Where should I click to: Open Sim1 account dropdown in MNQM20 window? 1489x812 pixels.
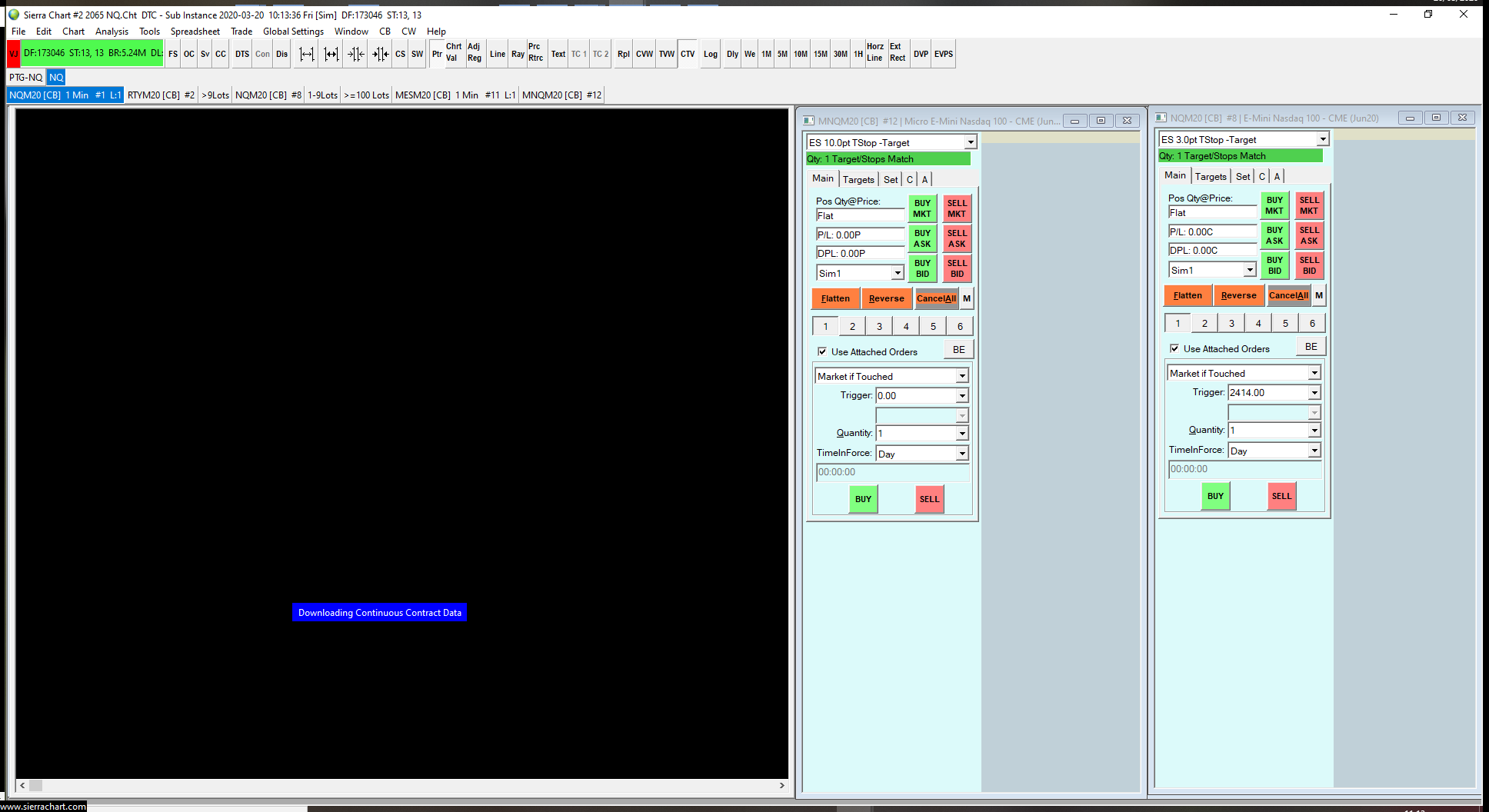898,273
